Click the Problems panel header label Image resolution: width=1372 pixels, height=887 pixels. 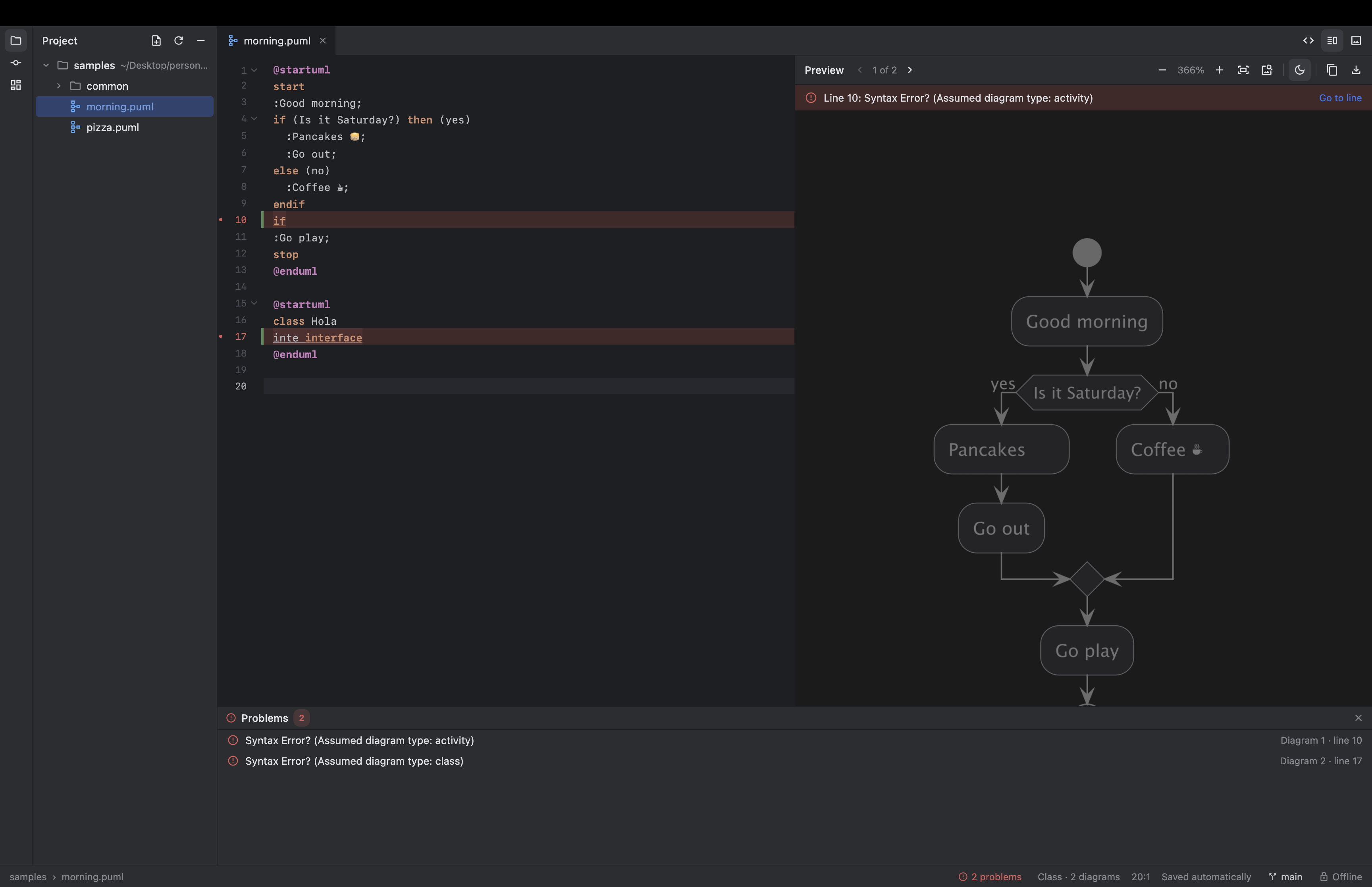tap(264, 718)
